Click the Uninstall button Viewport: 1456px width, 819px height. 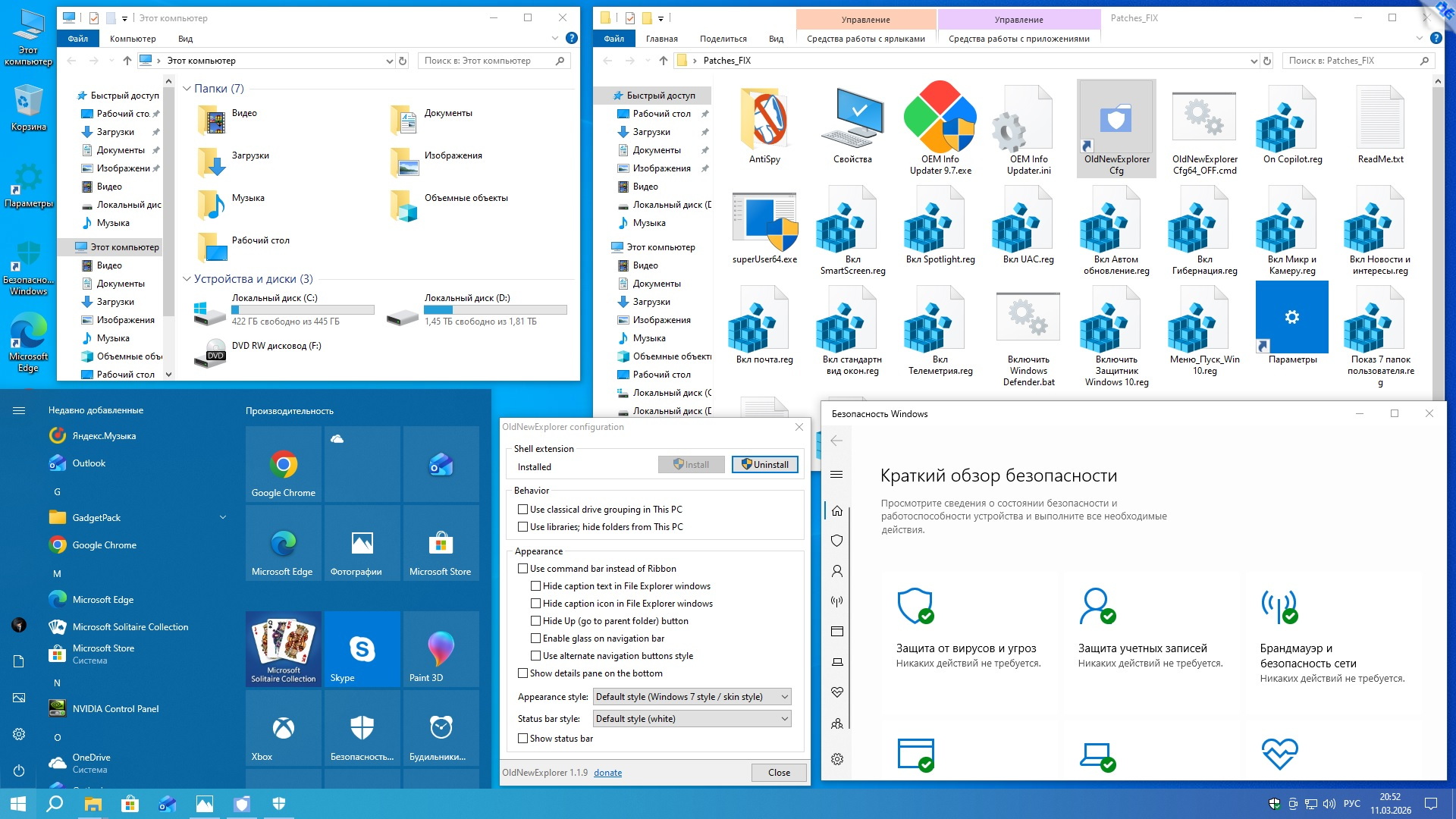pyautogui.click(x=764, y=465)
